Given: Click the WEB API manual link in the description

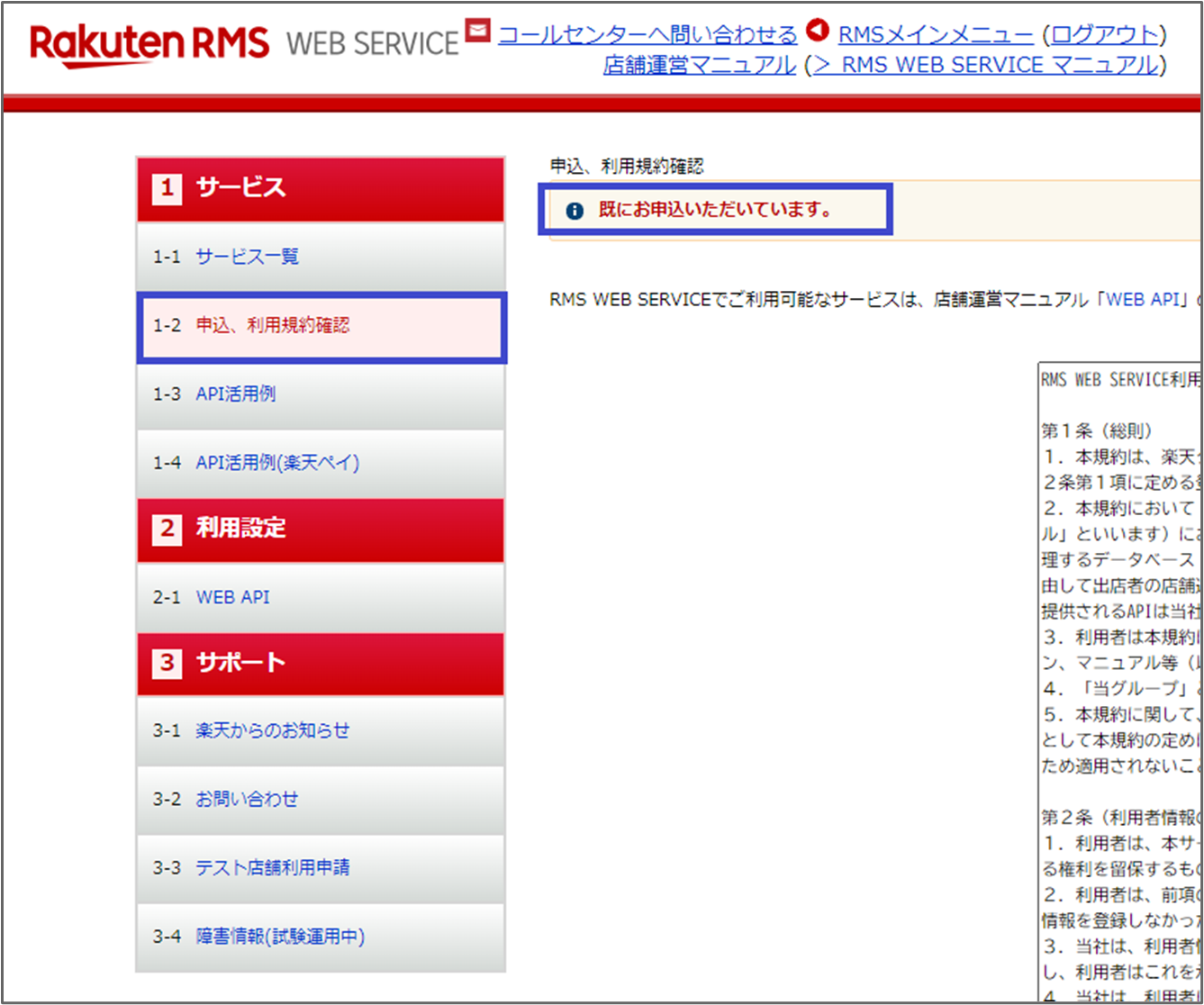Looking at the screenshot, I should [x=1143, y=299].
